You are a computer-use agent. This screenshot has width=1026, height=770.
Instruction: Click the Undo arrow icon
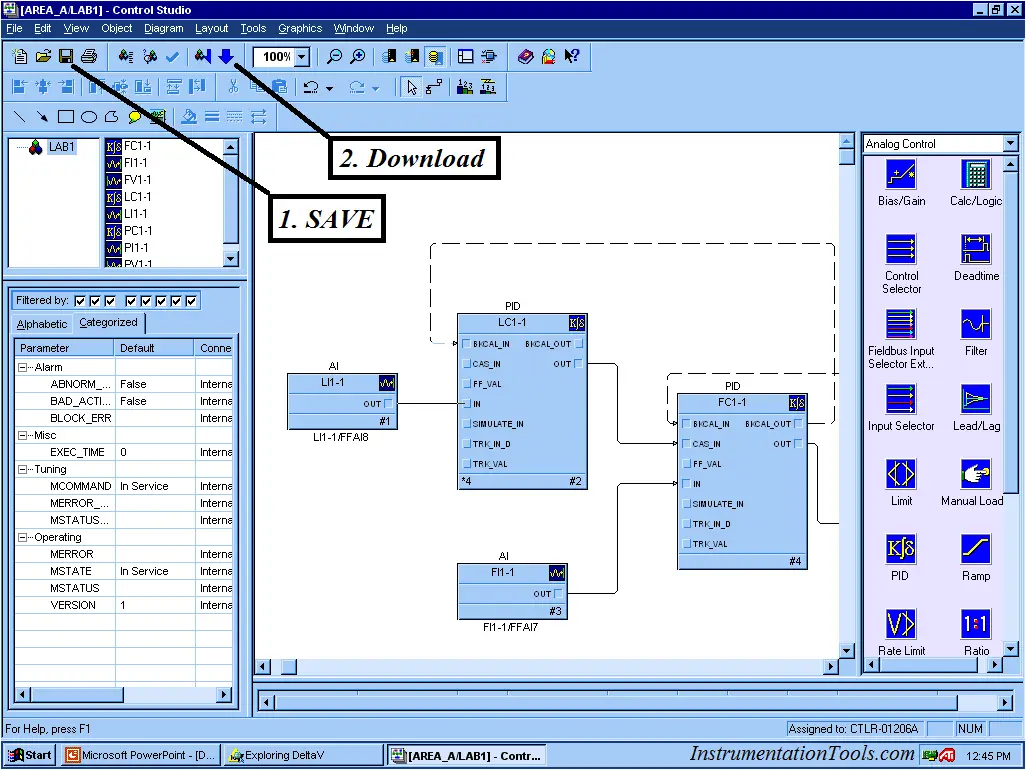(311, 87)
